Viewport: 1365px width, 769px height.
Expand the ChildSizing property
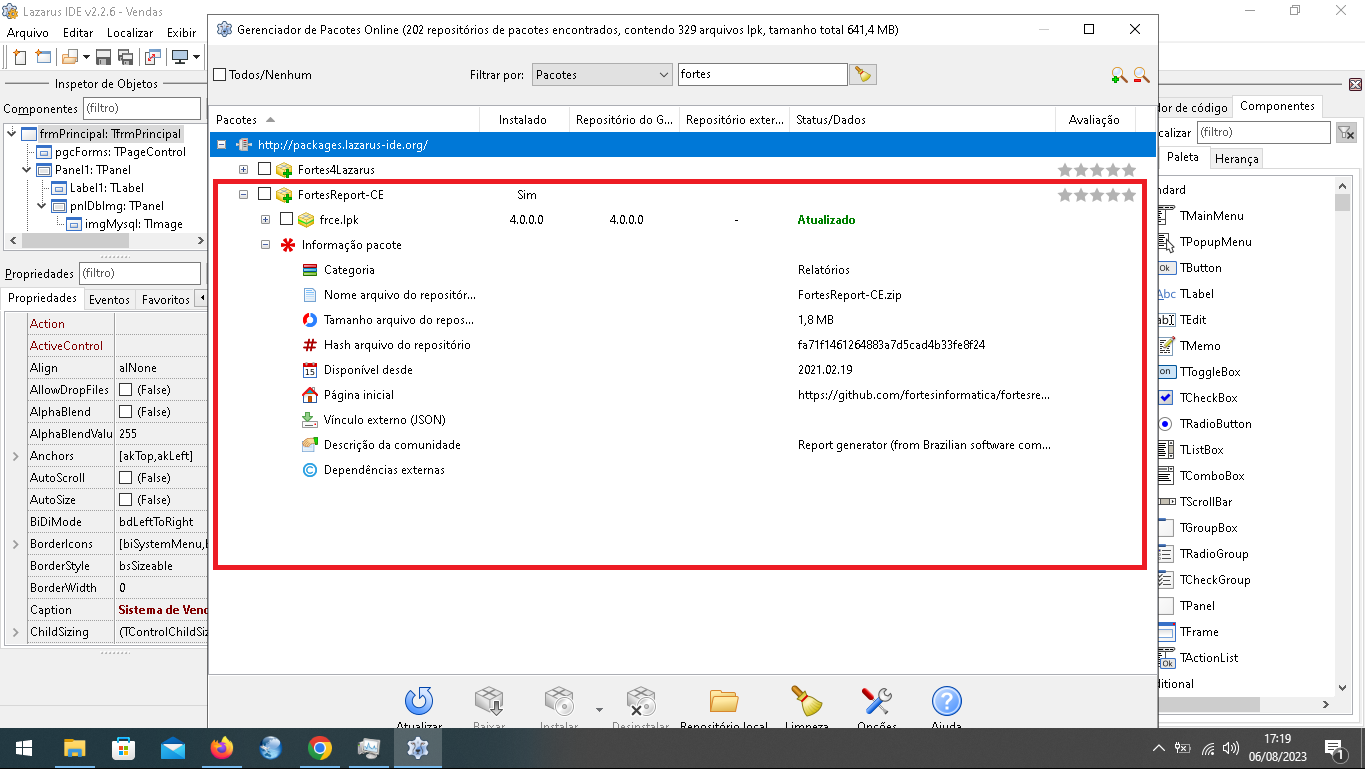click(15, 632)
